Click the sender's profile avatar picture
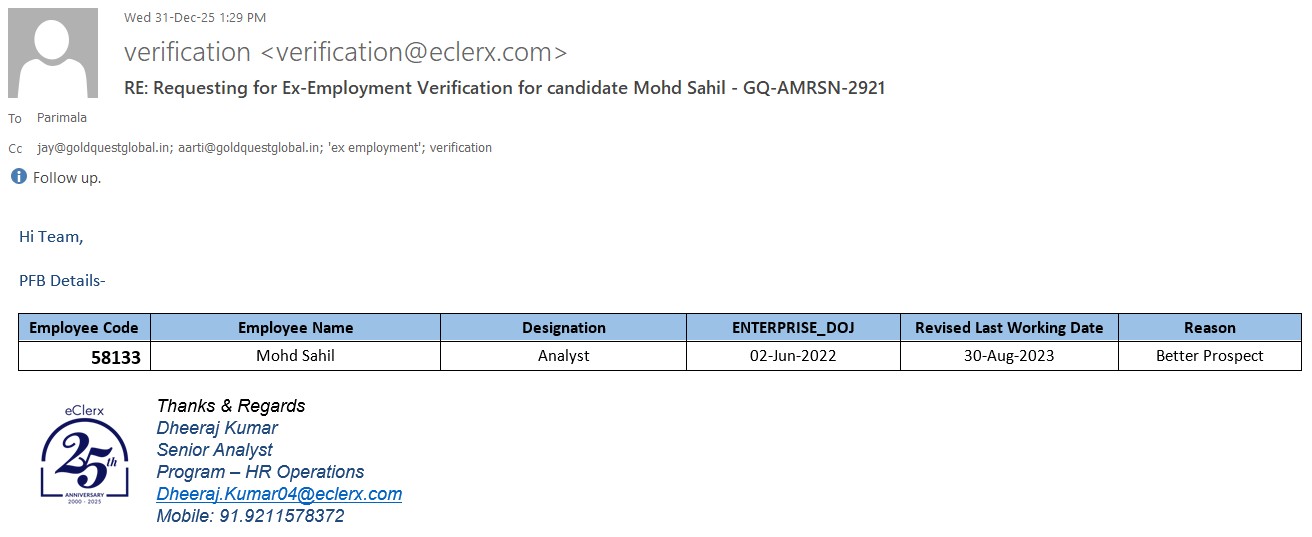1312x537 pixels. pyautogui.click(x=53, y=53)
